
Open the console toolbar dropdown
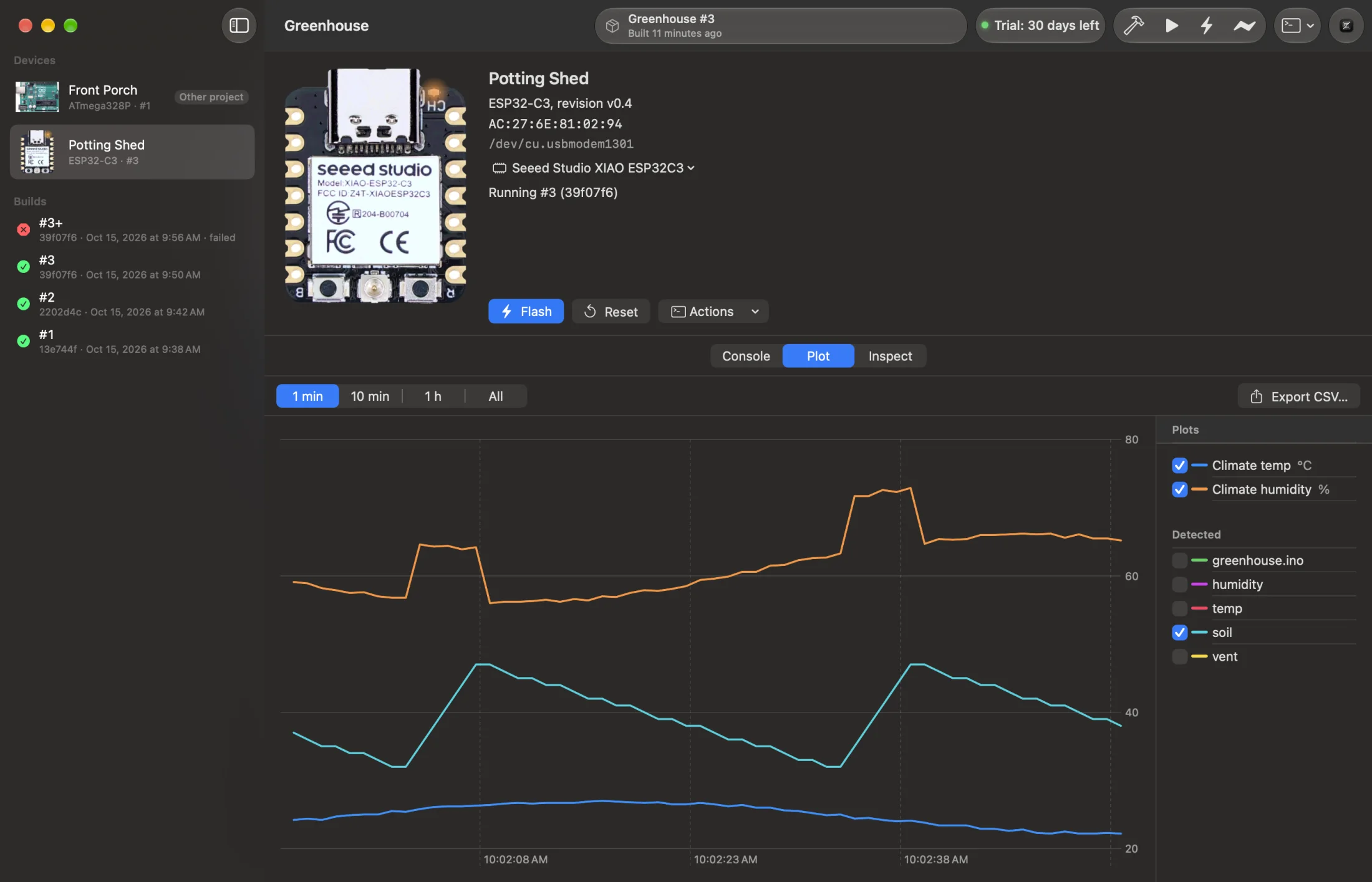tap(1297, 26)
